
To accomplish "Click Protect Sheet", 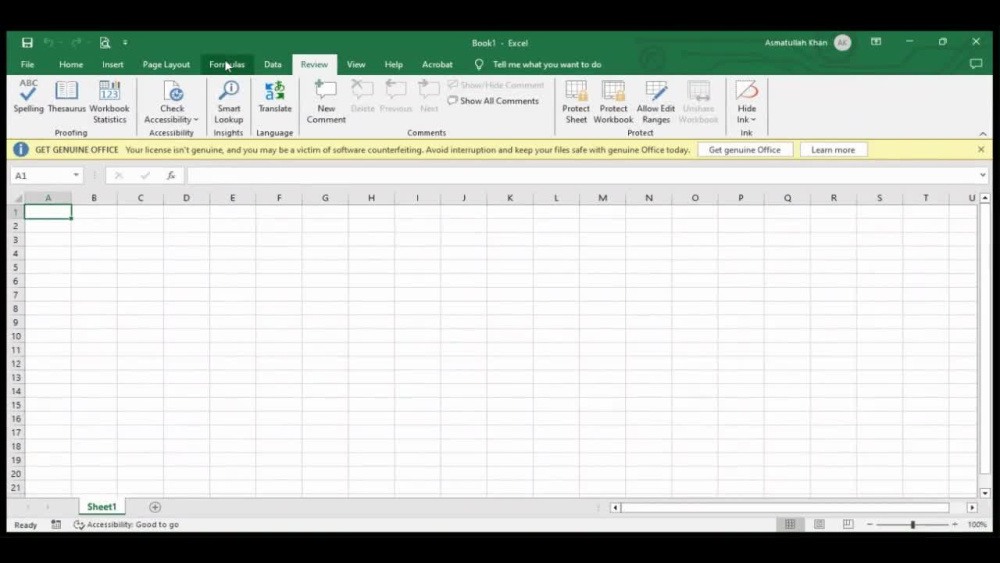I will tap(576, 102).
